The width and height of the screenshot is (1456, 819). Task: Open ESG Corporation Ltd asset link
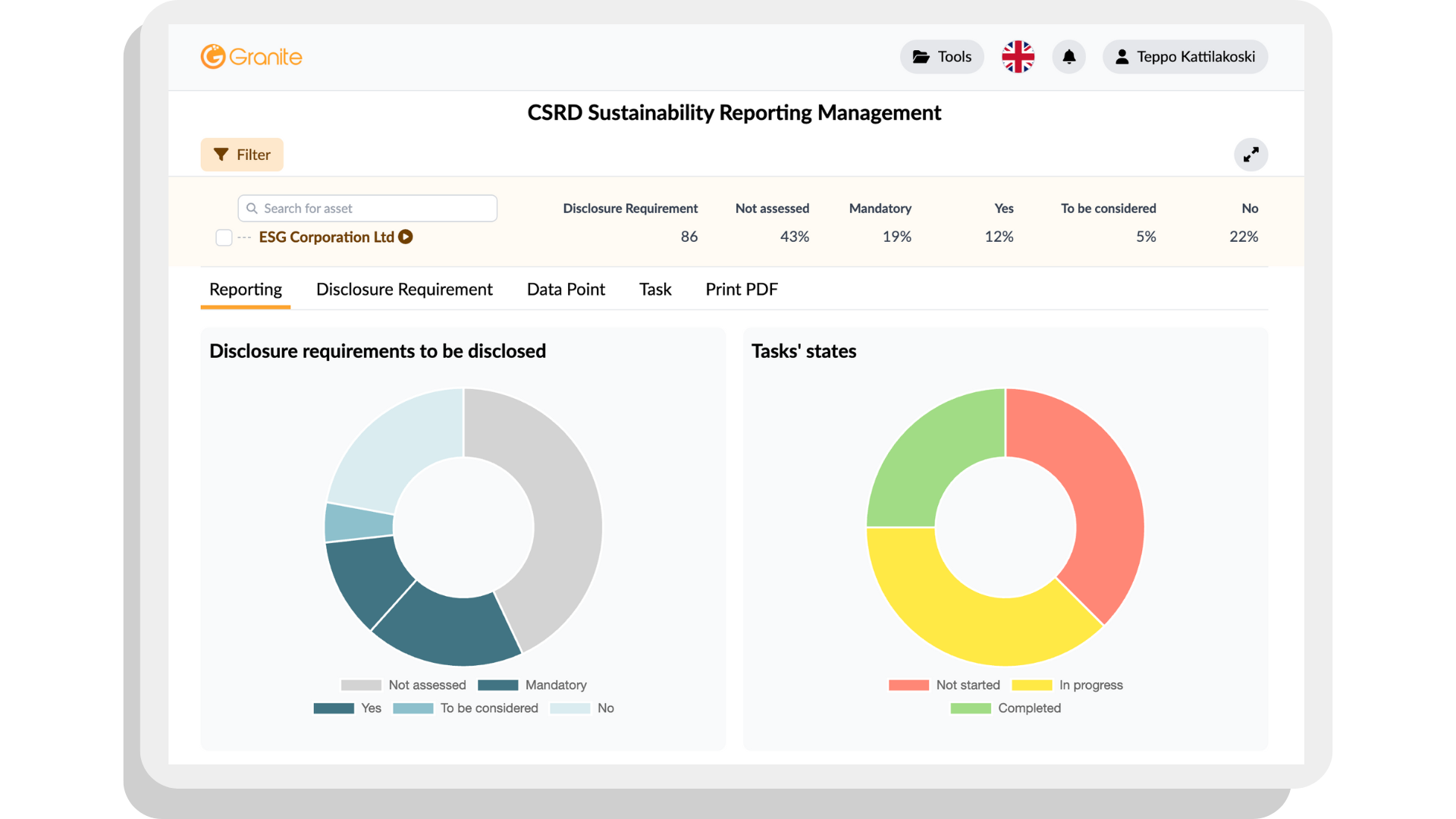(326, 237)
